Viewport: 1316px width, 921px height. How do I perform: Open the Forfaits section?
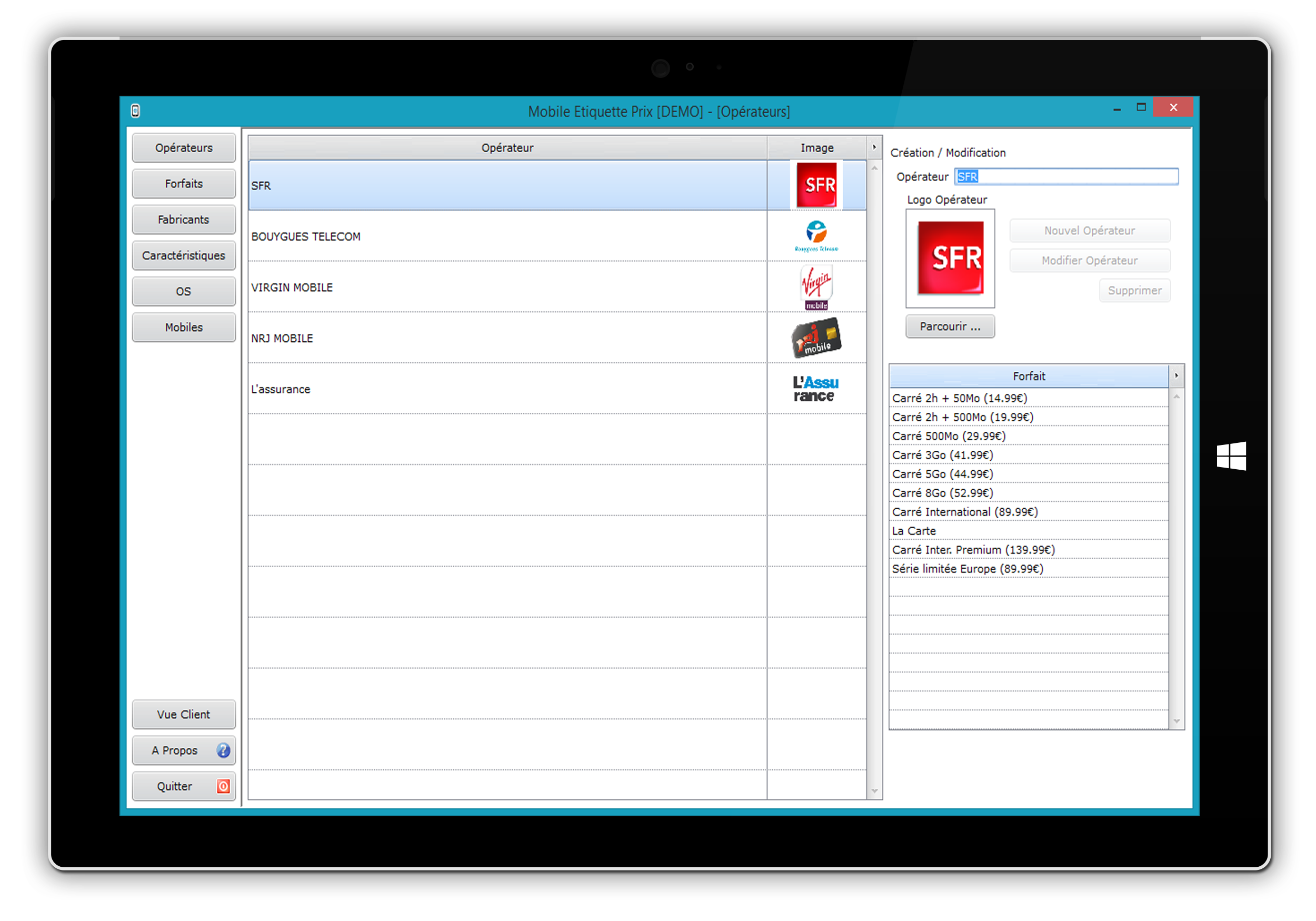coord(183,183)
